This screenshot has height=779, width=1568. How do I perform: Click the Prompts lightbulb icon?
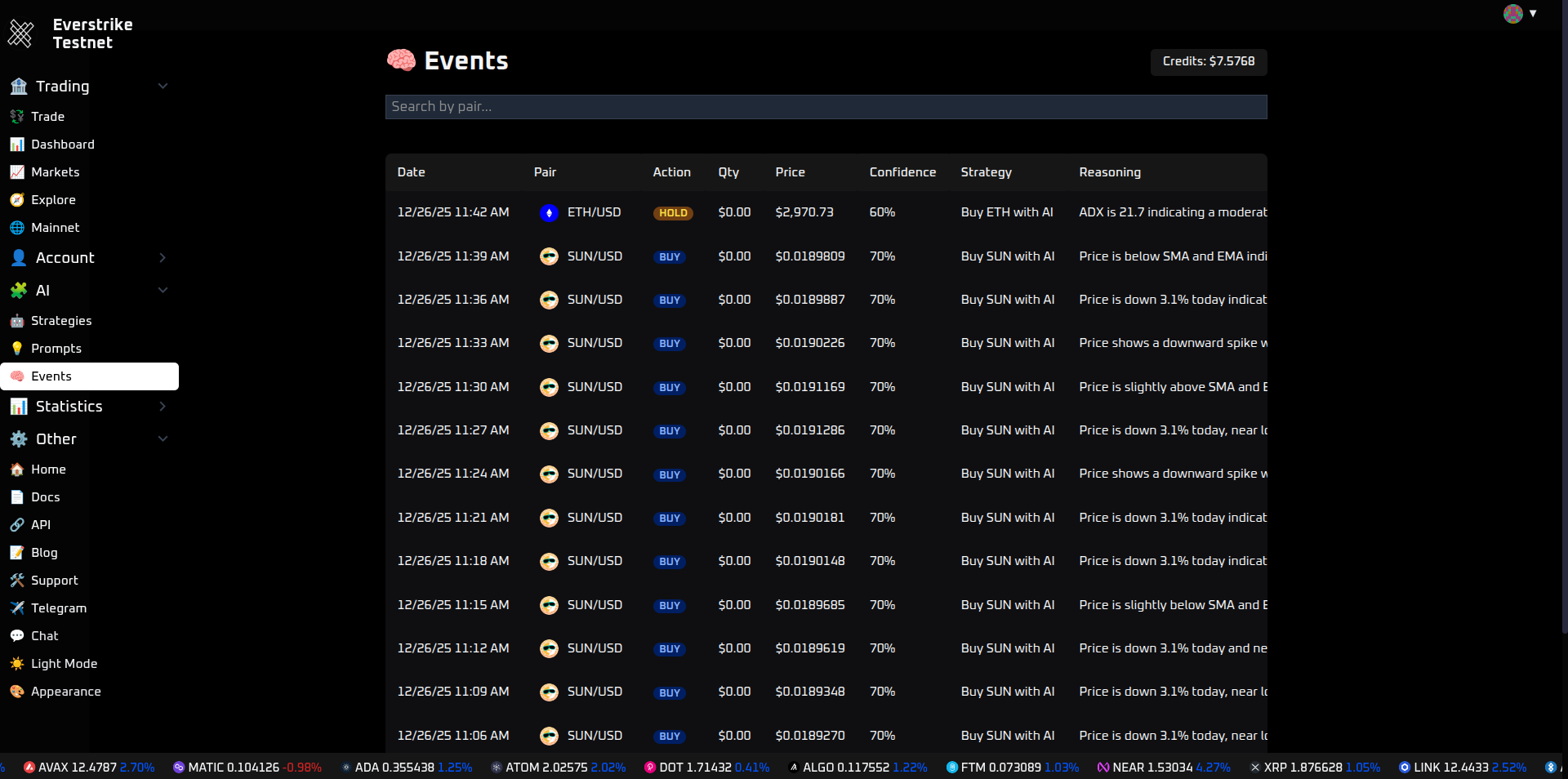pos(17,349)
